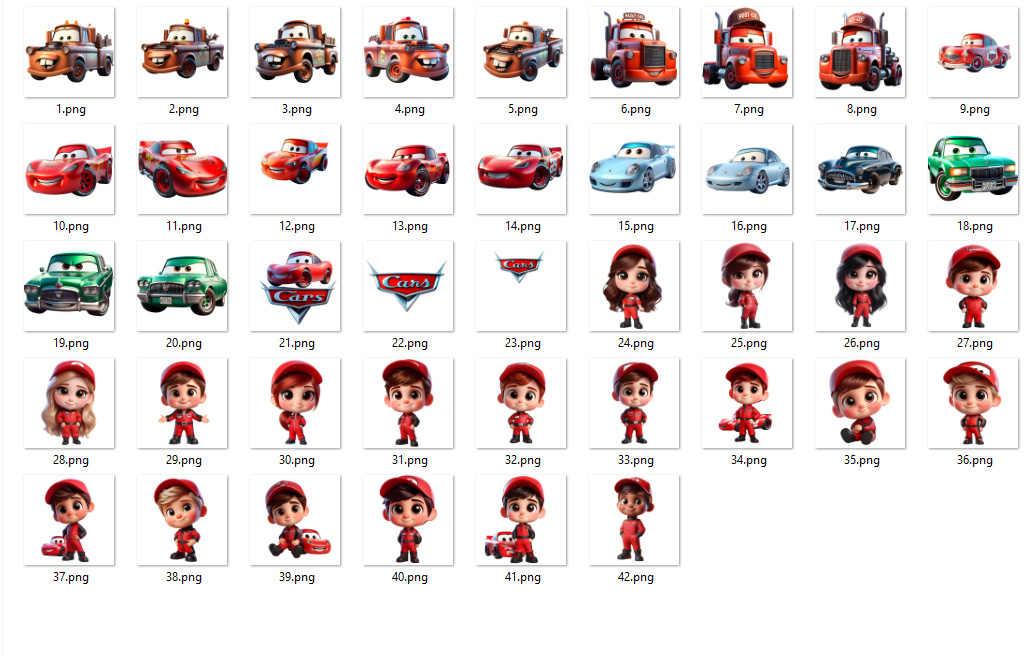Select the 32.png boy thumbnail
Image resolution: width=1036 pixels, height=656 pixels.
tap(521, 403)
